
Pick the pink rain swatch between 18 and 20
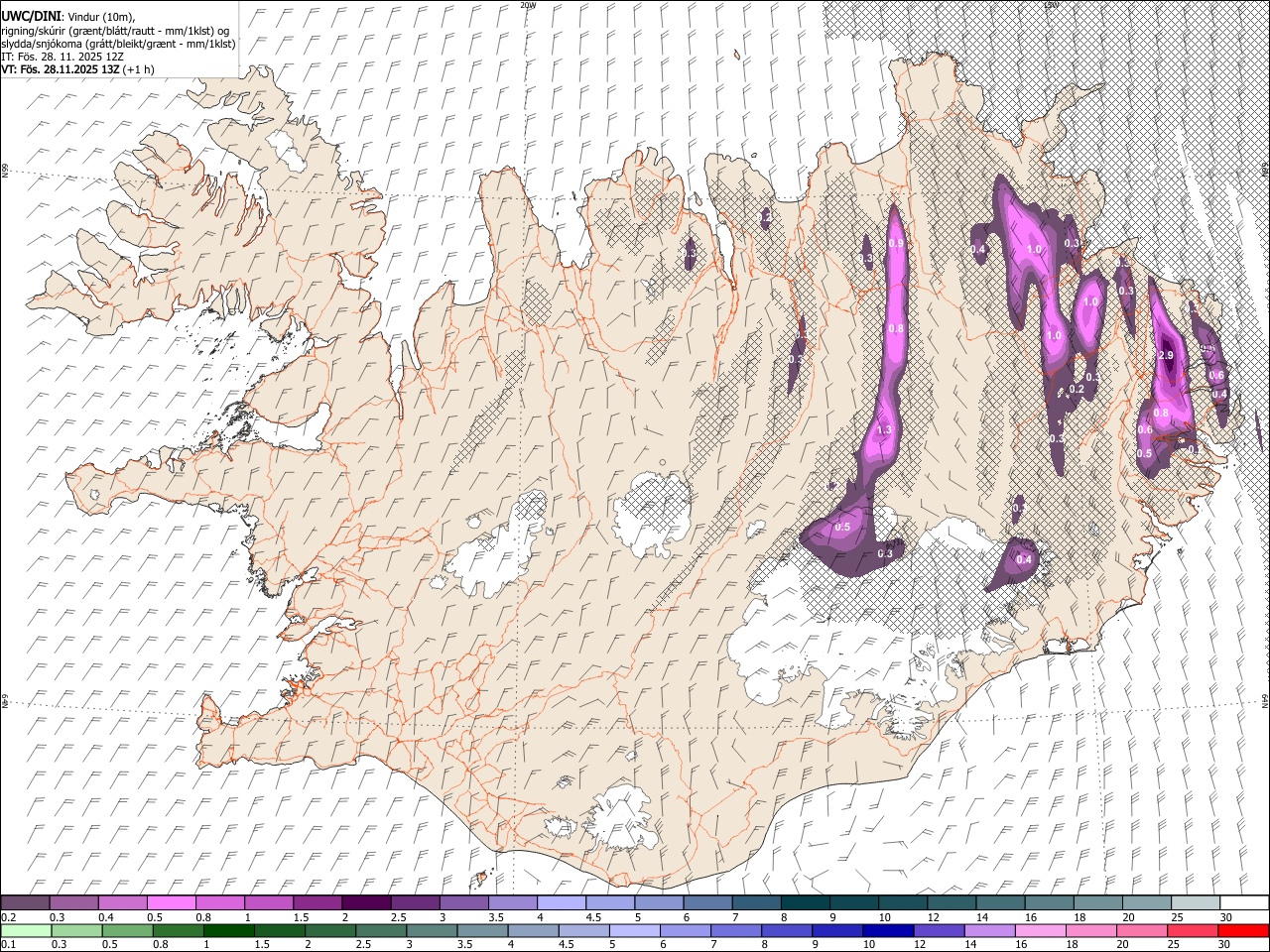pos(1091,930)
